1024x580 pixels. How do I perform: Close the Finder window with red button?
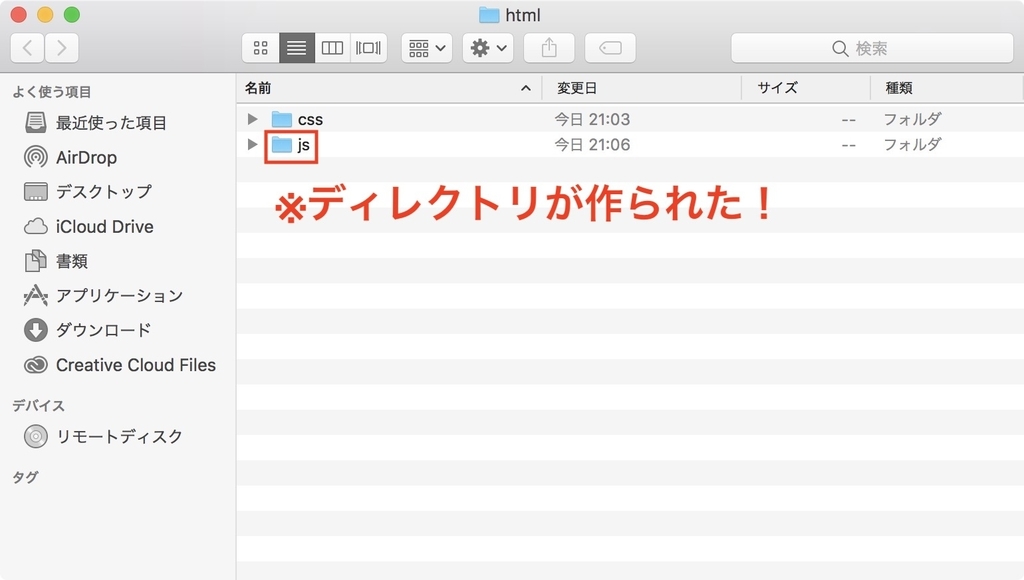pos(18,14)
